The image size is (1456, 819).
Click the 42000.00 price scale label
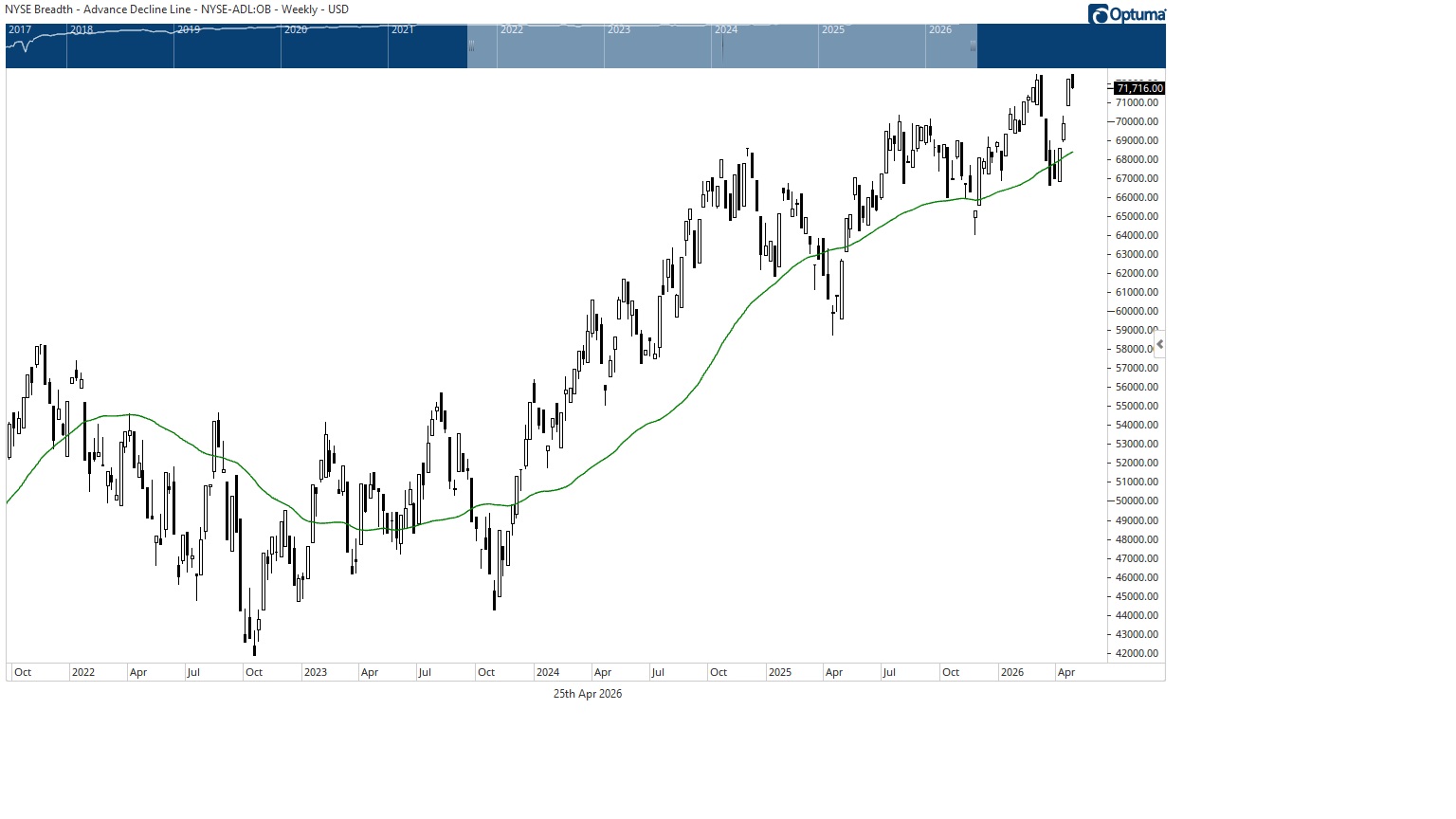pyautogui.click(x=1137, y=653)
